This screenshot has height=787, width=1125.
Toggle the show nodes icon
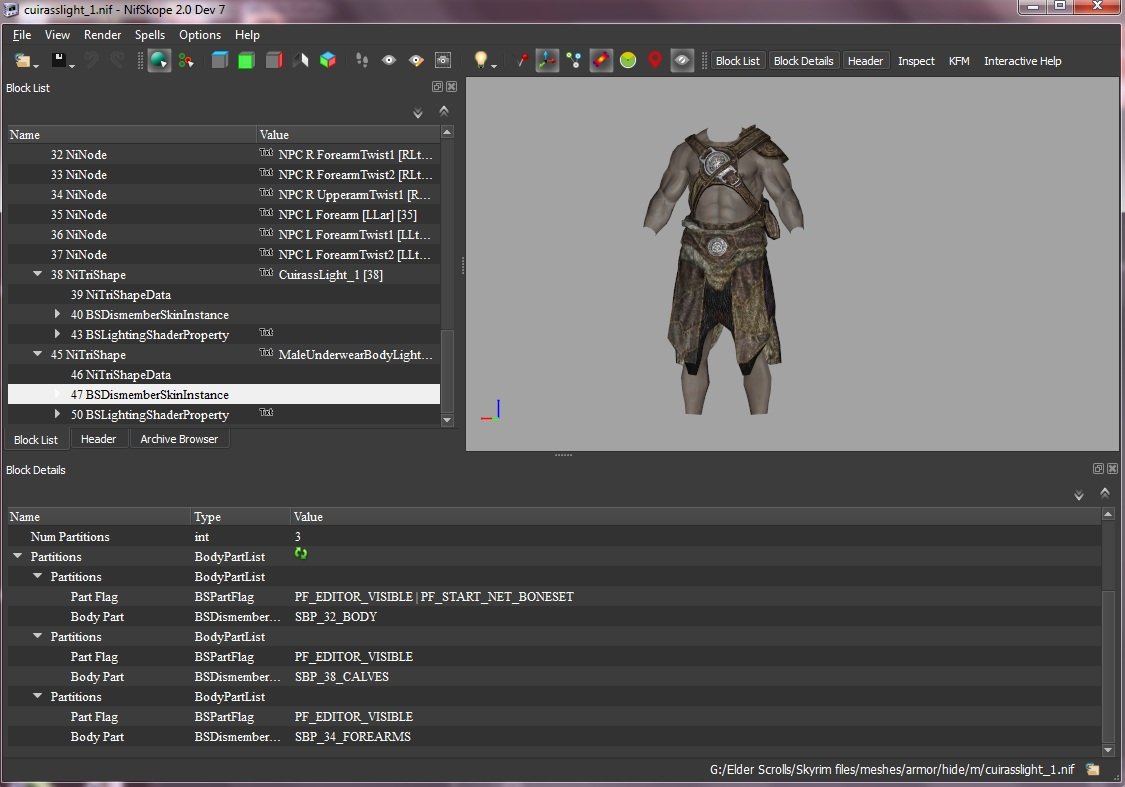pos(574,60)
